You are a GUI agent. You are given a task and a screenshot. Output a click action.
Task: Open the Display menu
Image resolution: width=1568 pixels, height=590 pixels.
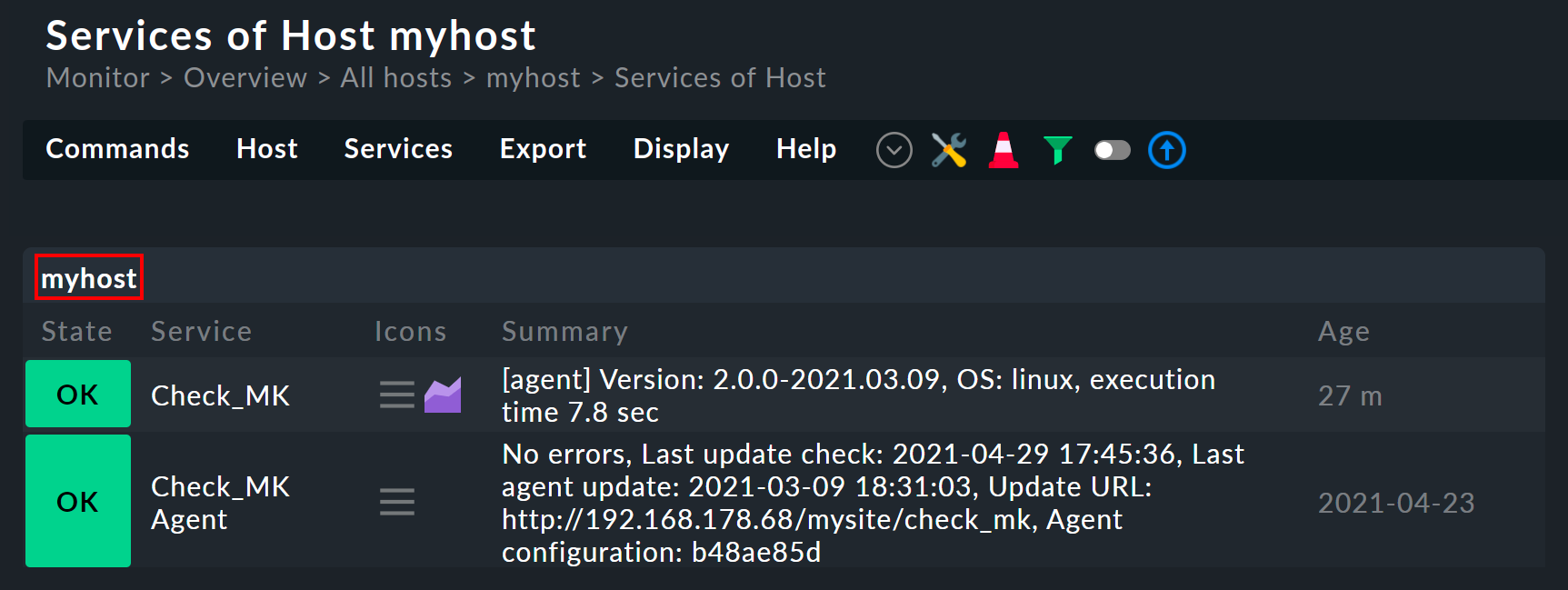point(681,149)
